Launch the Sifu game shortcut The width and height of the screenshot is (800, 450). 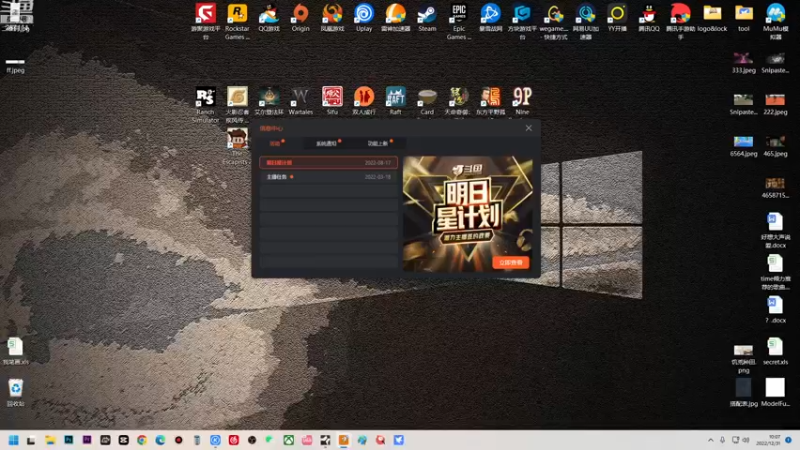tap(332, 101)
